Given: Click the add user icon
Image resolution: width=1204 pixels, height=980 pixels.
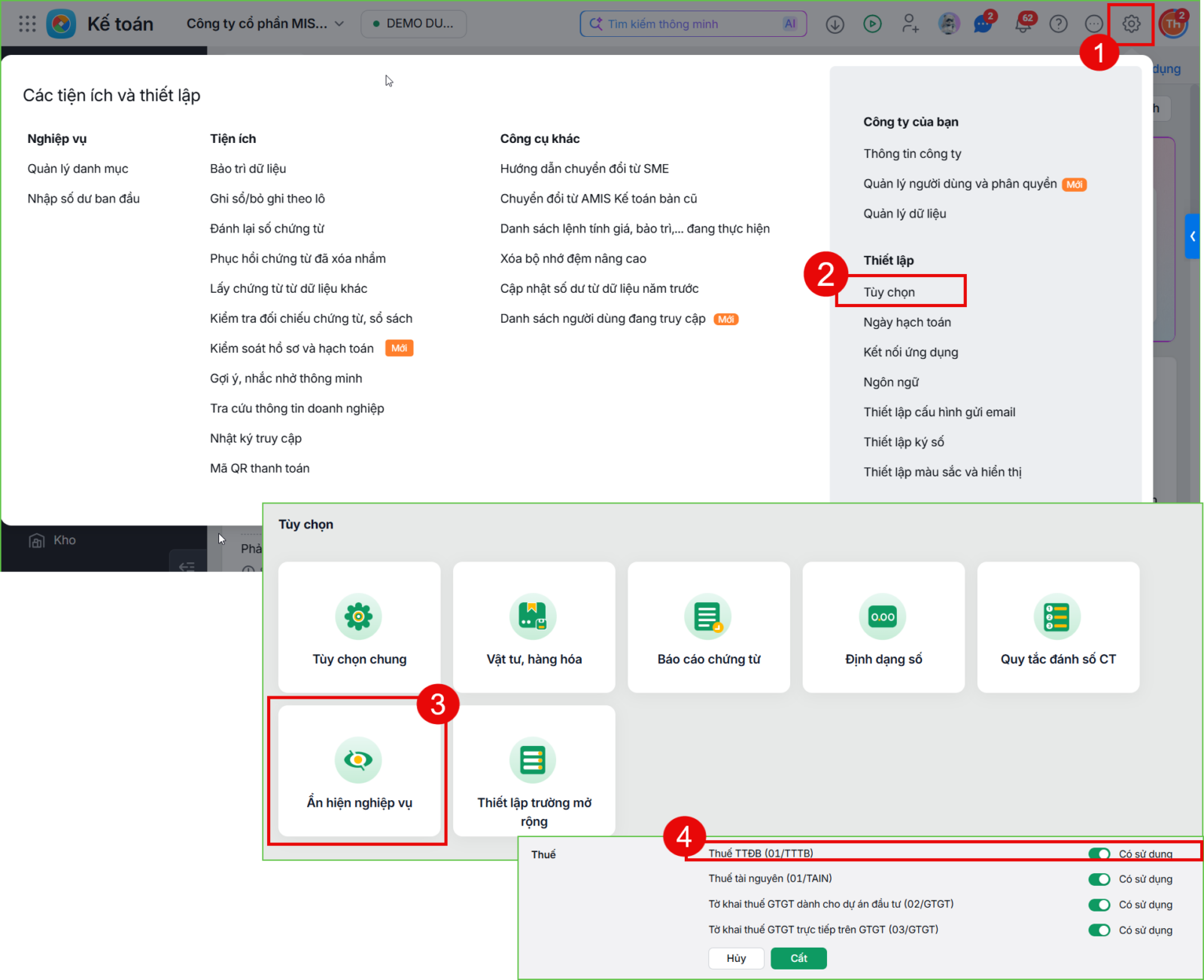Looking at the screenshot, I should 910,24.
